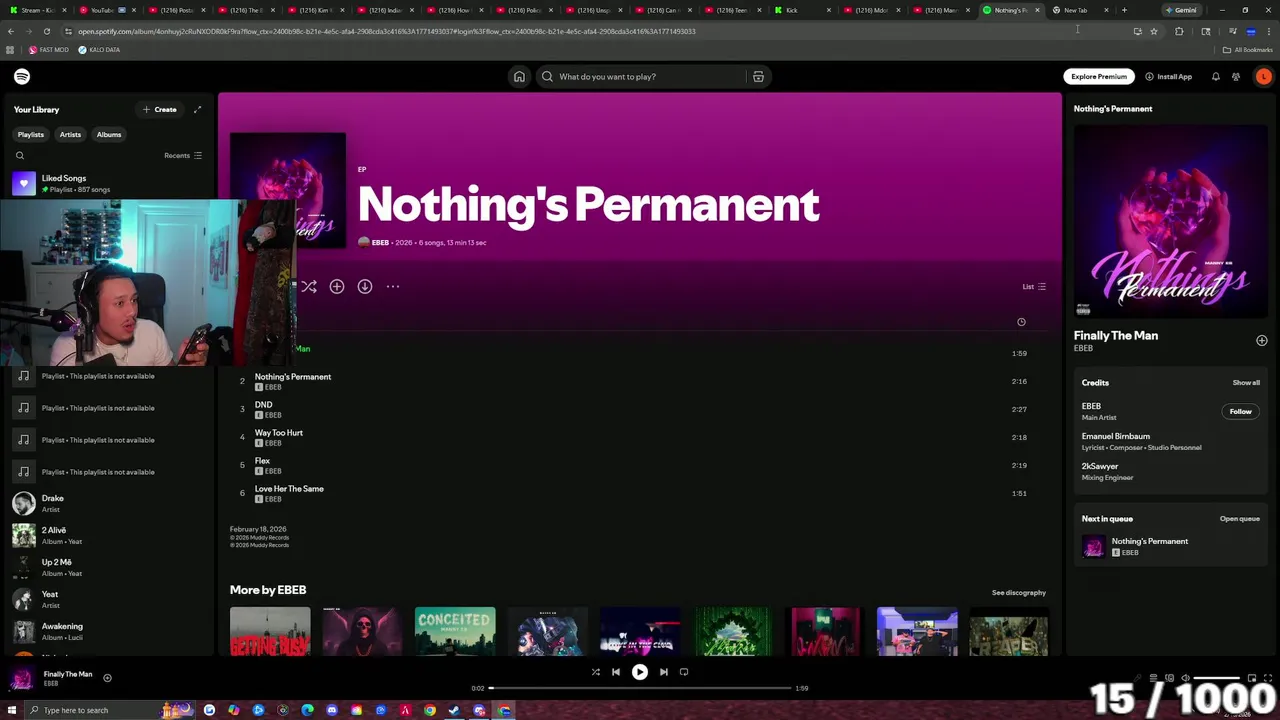Click Create in Your Library

(x=160, y=109)
